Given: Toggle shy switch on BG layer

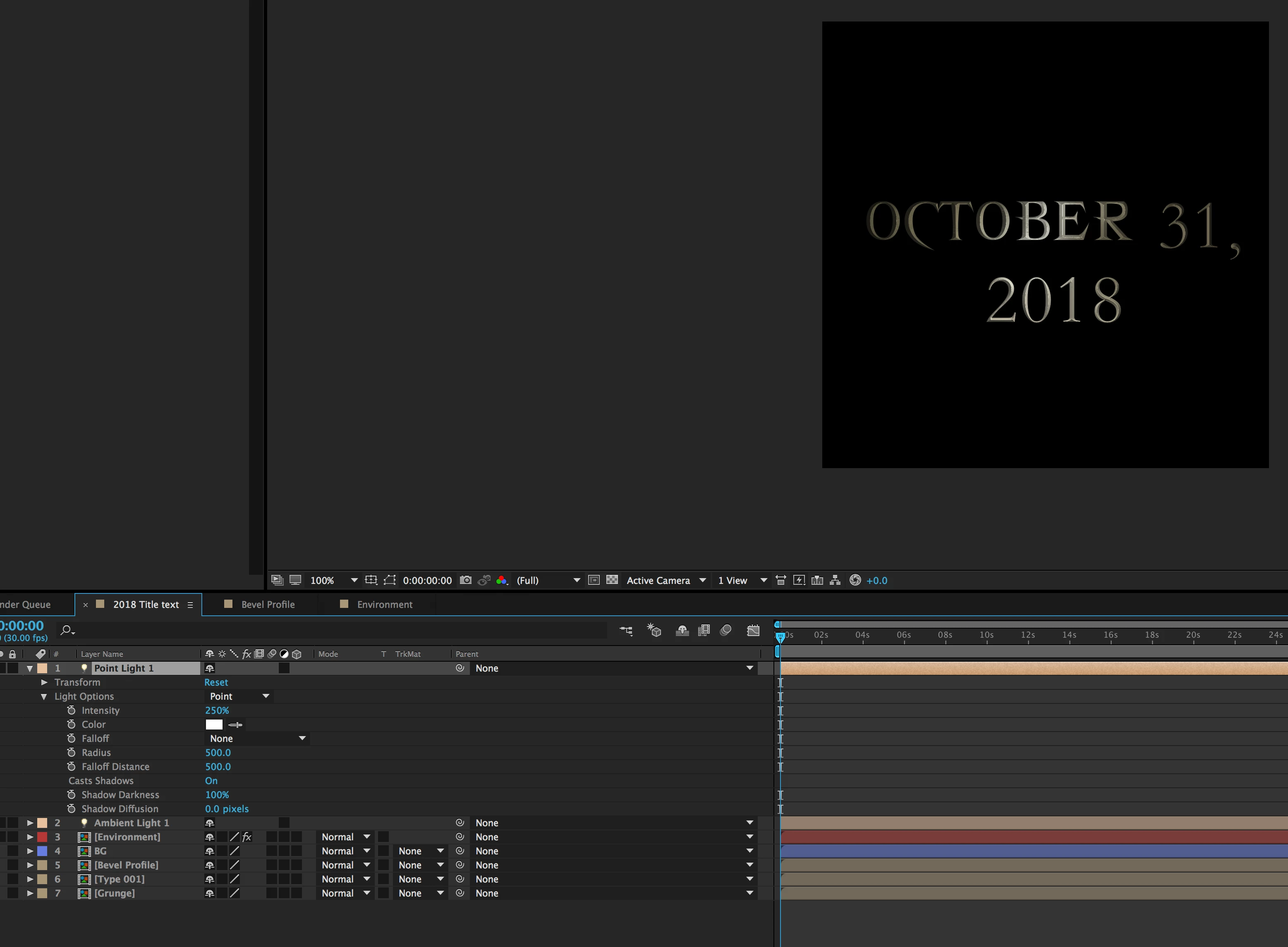Looking at the screenshot, I should (x=209, y=851).
